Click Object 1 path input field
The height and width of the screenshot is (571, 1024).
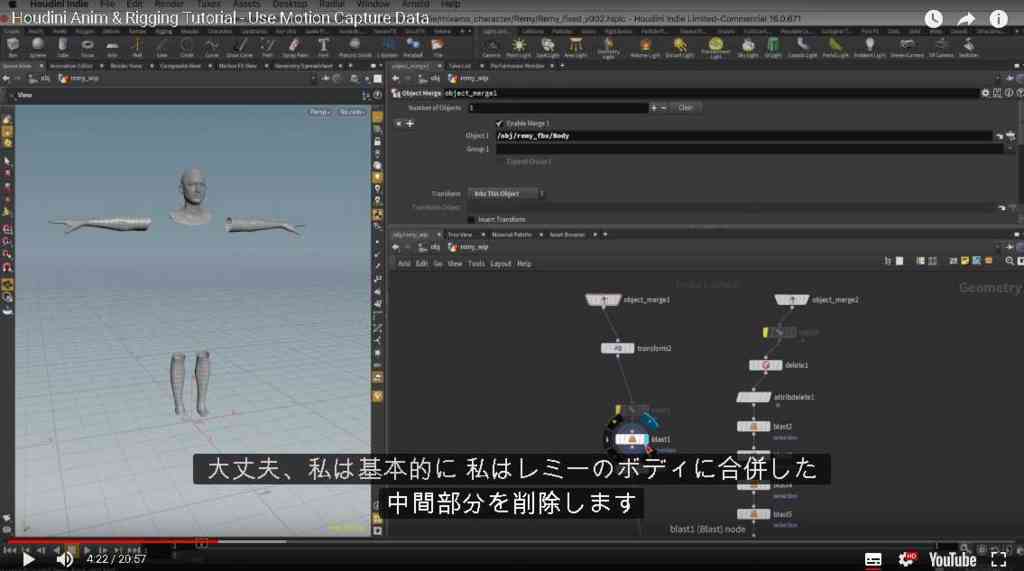coord(744,136)
